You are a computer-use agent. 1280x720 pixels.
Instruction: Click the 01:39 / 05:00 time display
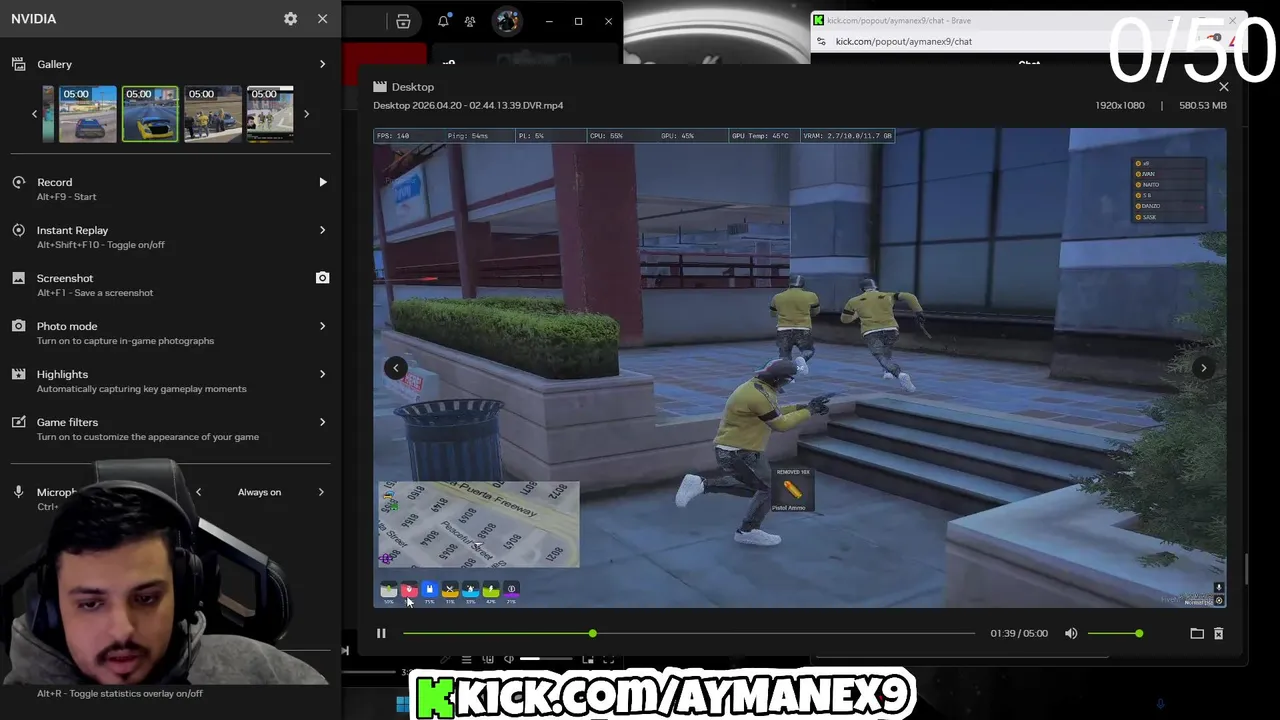(x=1019, y=633)
